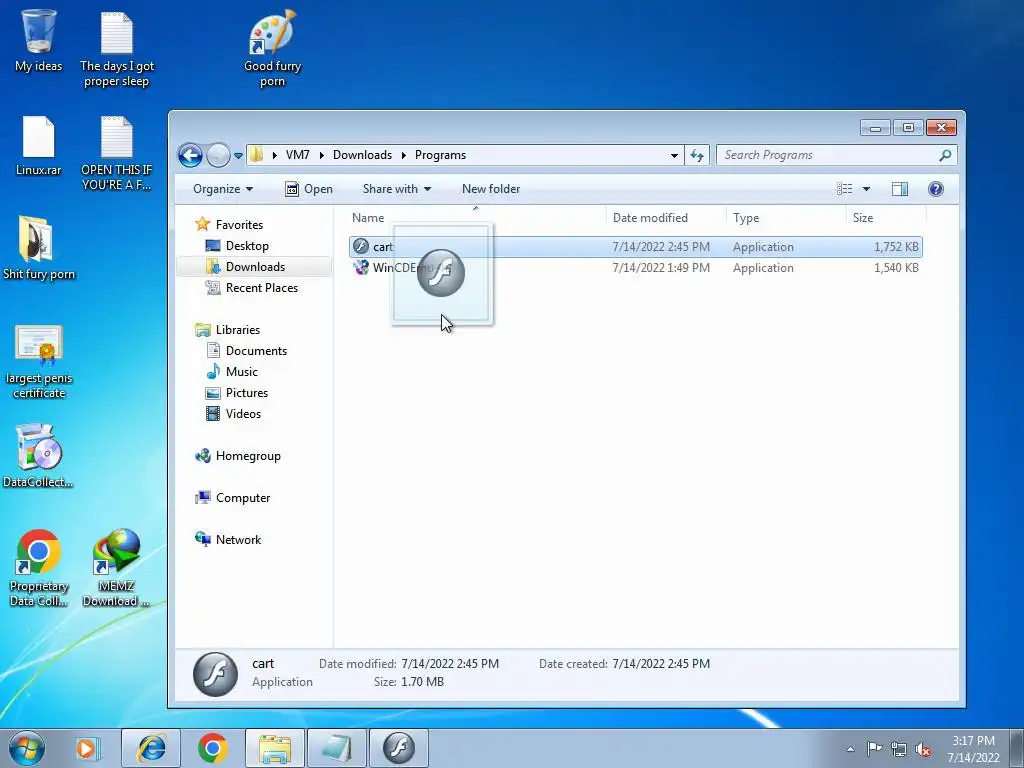Toggle the preview pane button

[900, 189]
